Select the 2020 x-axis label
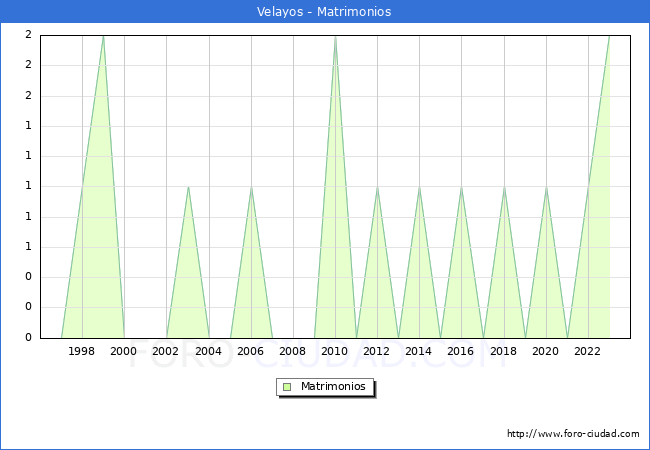Screen dimensions: 650x450 coord(546,351)
